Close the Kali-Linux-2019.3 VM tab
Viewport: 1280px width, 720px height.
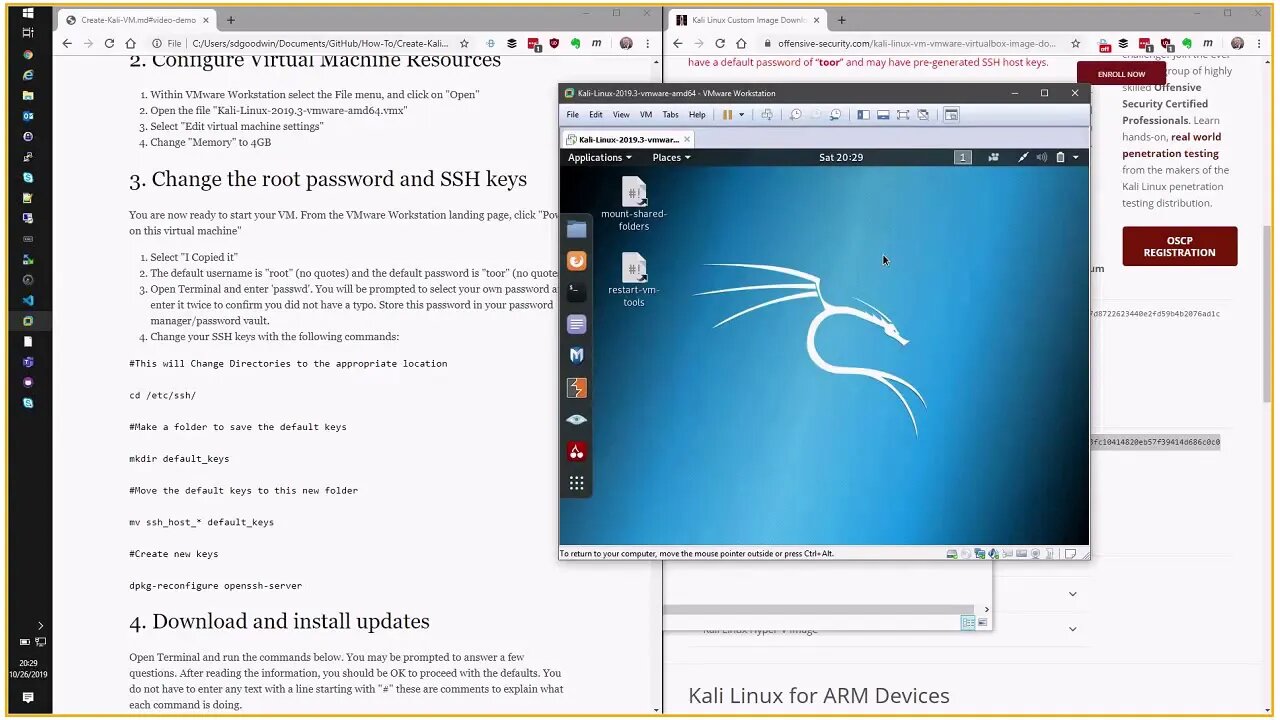[x=687, y=139]
